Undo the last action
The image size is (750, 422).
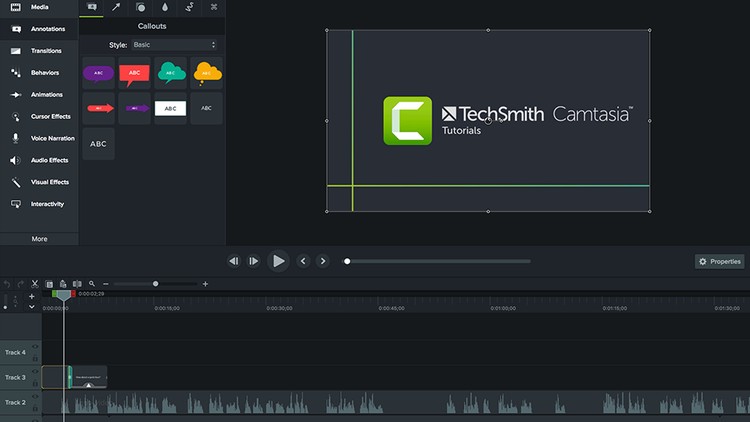tap(7, 284)
